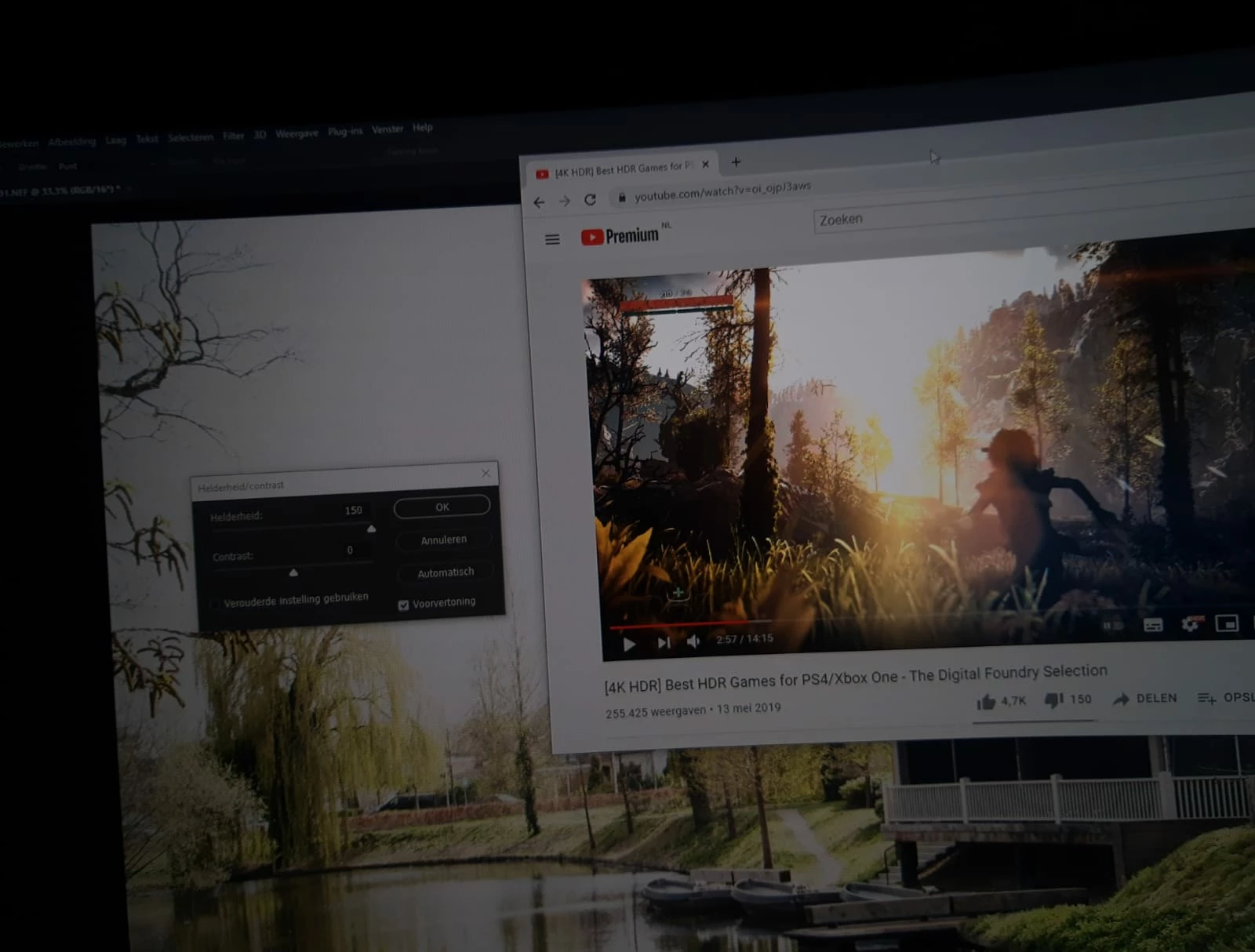Go forward in the Chrome browser
Image resolution: width=1255 pixels, height=952 pixels.
(564, 202)
